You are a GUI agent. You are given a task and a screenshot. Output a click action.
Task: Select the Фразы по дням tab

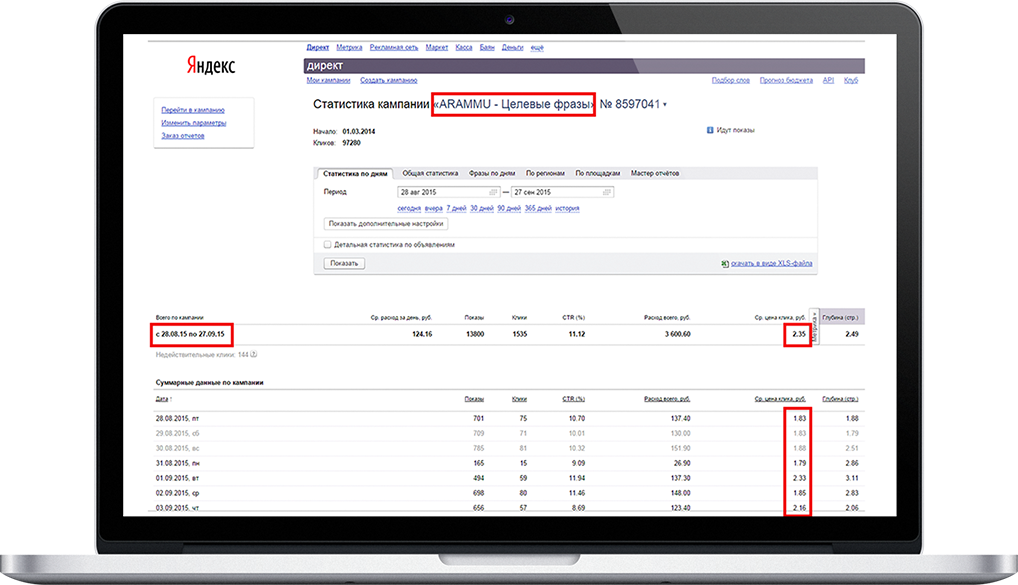(x=492, y=173)
